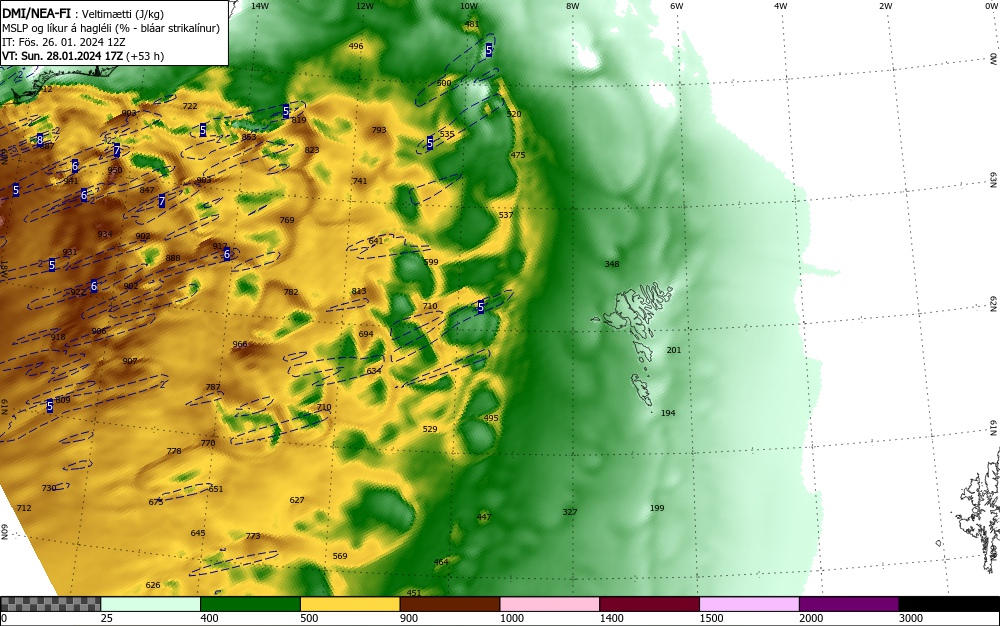Click the map value 793
Screen dimensions: 1000x626
click(x=379, y=130)
